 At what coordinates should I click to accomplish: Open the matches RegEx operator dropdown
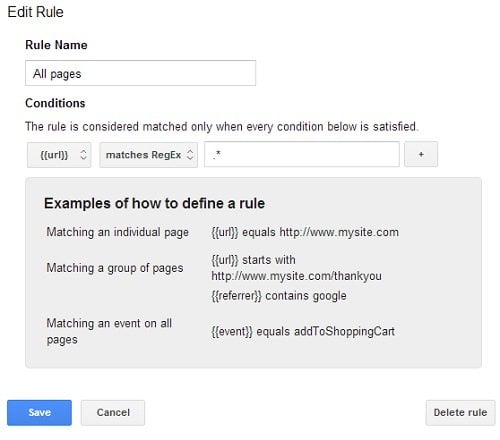coord(148,155)
